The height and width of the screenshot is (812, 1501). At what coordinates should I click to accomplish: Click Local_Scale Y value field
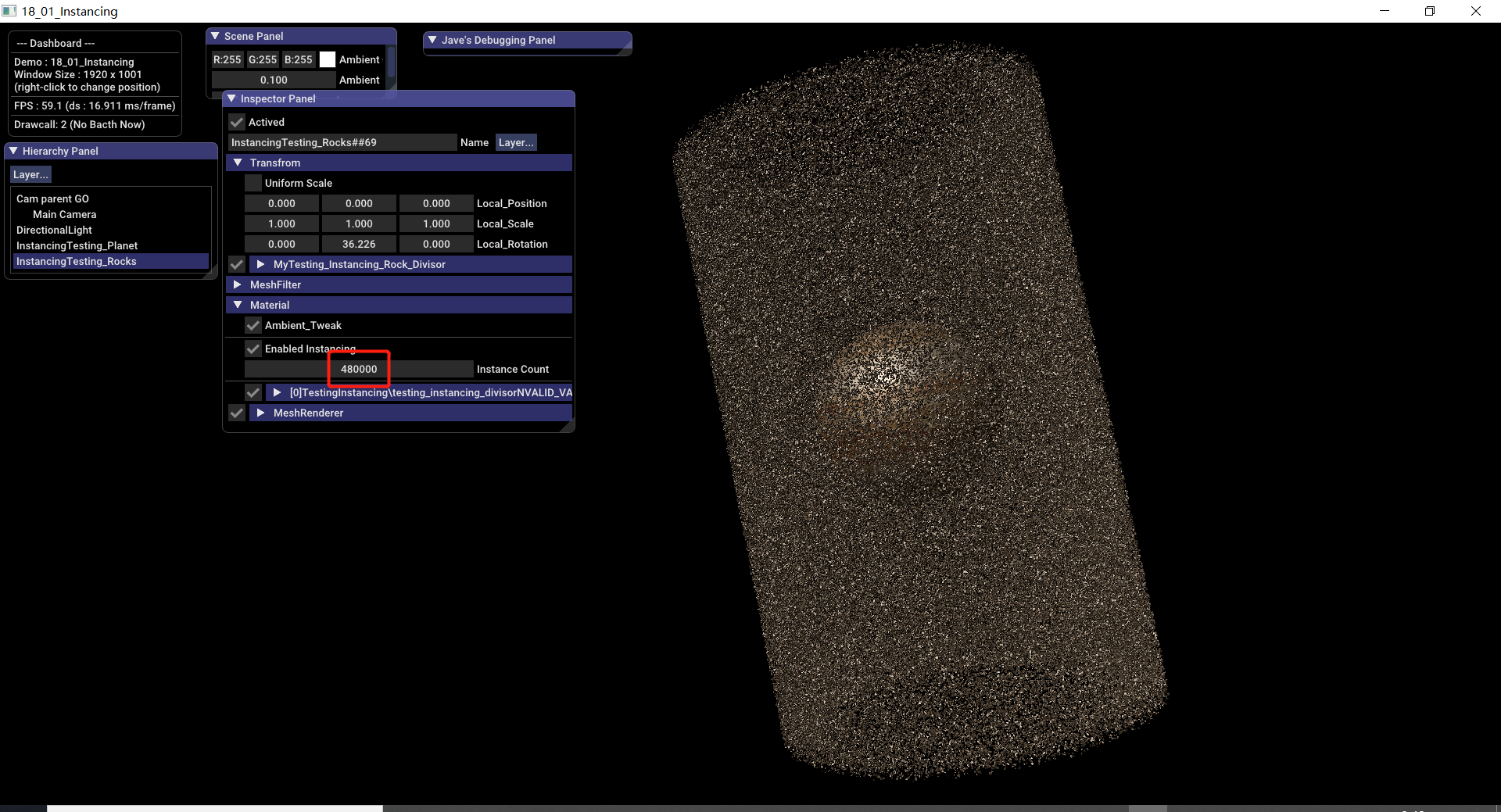coord(359,224)
